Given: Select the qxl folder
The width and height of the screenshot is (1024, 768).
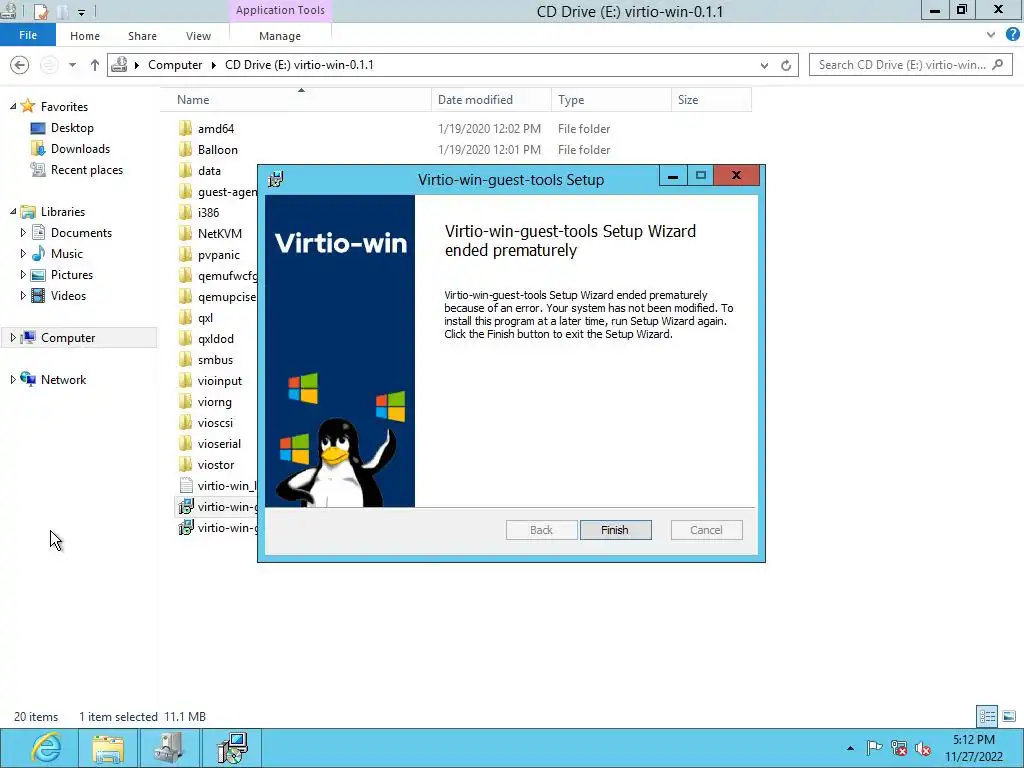Looking at the screenshot, I should [205, 317].
